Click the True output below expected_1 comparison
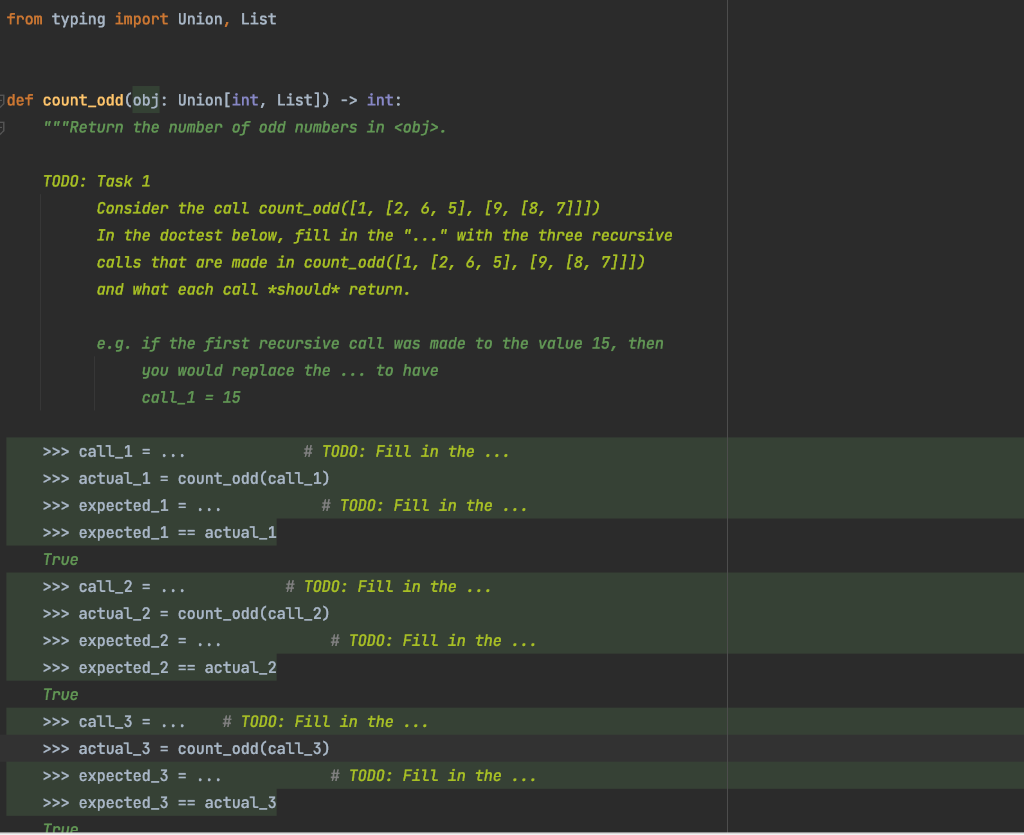 (x=60, y=559)
